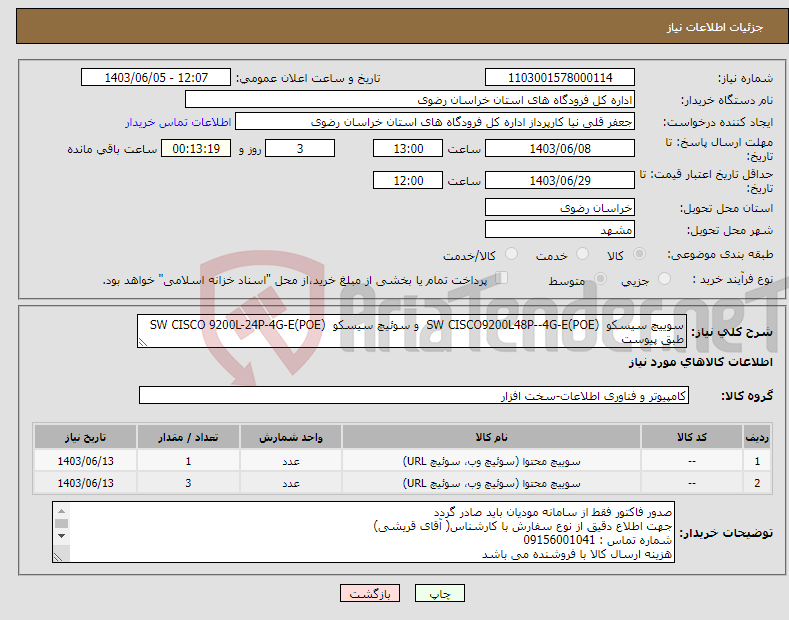This screenshot has width=789, height=620.
Task: Click the buyer organization name field
Action: 410,100
